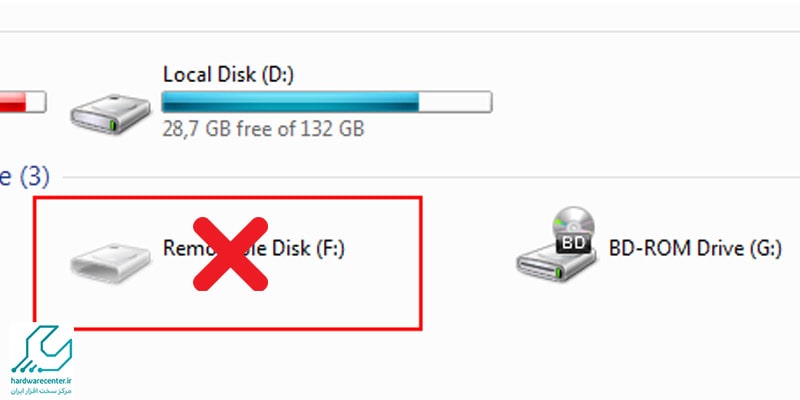Click the silver disc atop the BD-ROM icon

574,220
